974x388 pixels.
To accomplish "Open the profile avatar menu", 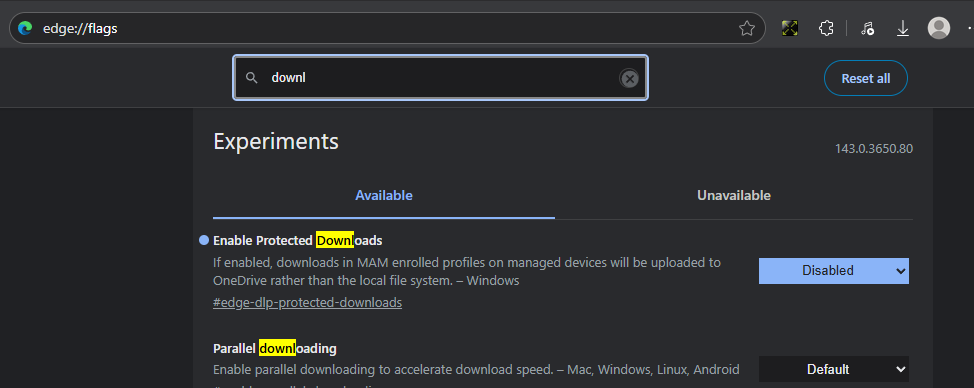I will coord(939,28).
